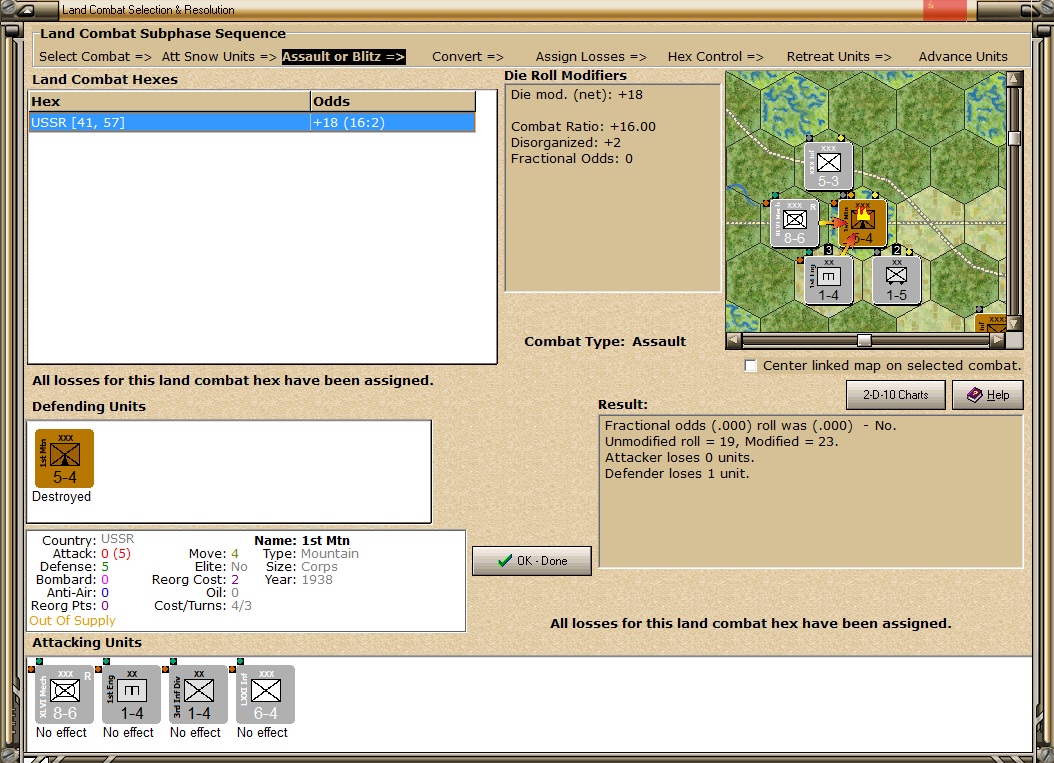Select the XLVI Mech 8-6 attacking unit
The height and width of the screenshot is (763, 1054).
[65, 694]
